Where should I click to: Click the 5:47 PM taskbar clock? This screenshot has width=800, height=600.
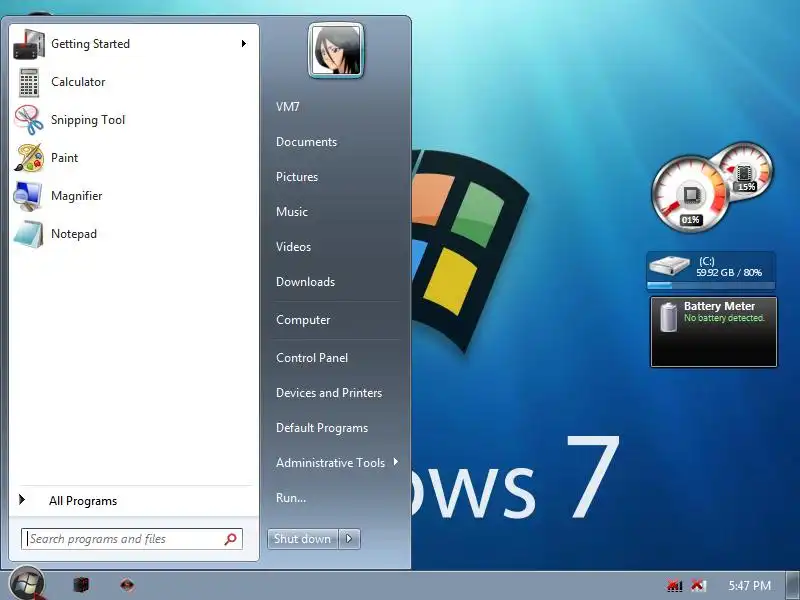click(x=749, y=585)
